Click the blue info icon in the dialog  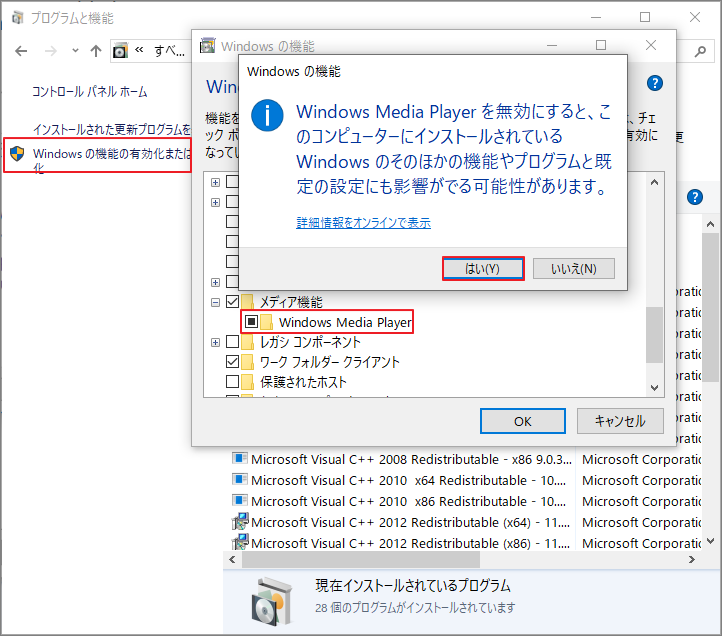coord(267,116)
